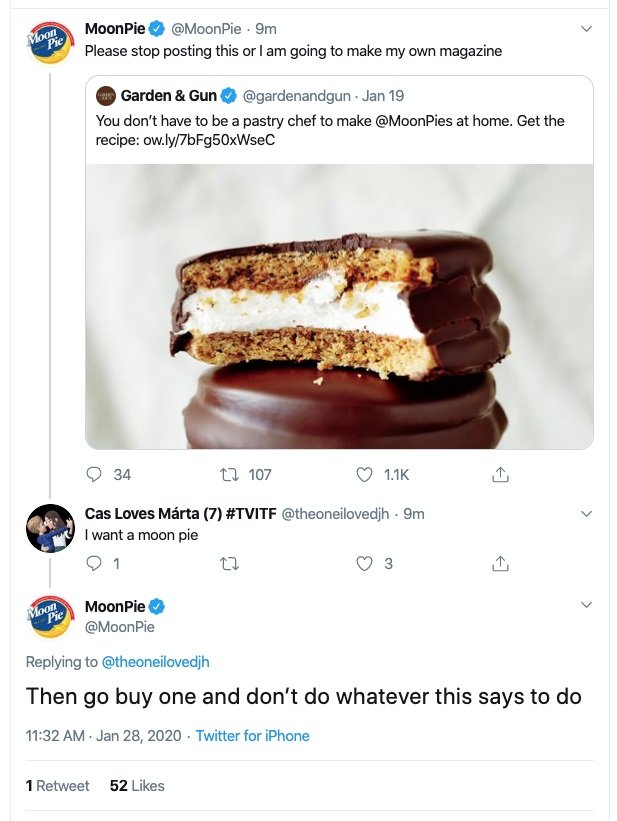Retweet the MoonPie tweet with 107 retweets
Image resolution: width=617 pixels, height=821 pixels.
coord(229,474)
